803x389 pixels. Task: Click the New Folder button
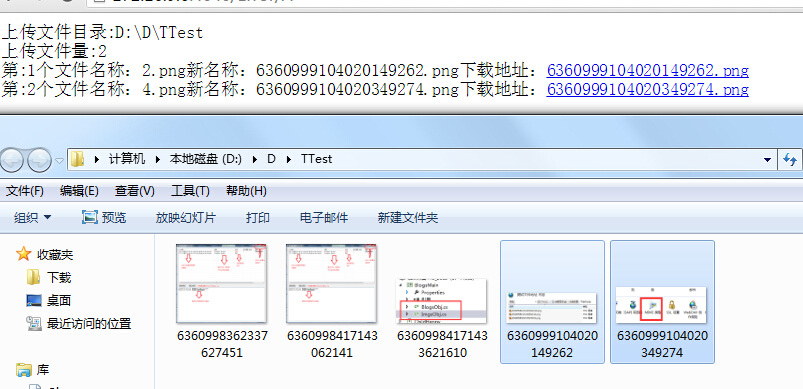(x=408, y=218)
